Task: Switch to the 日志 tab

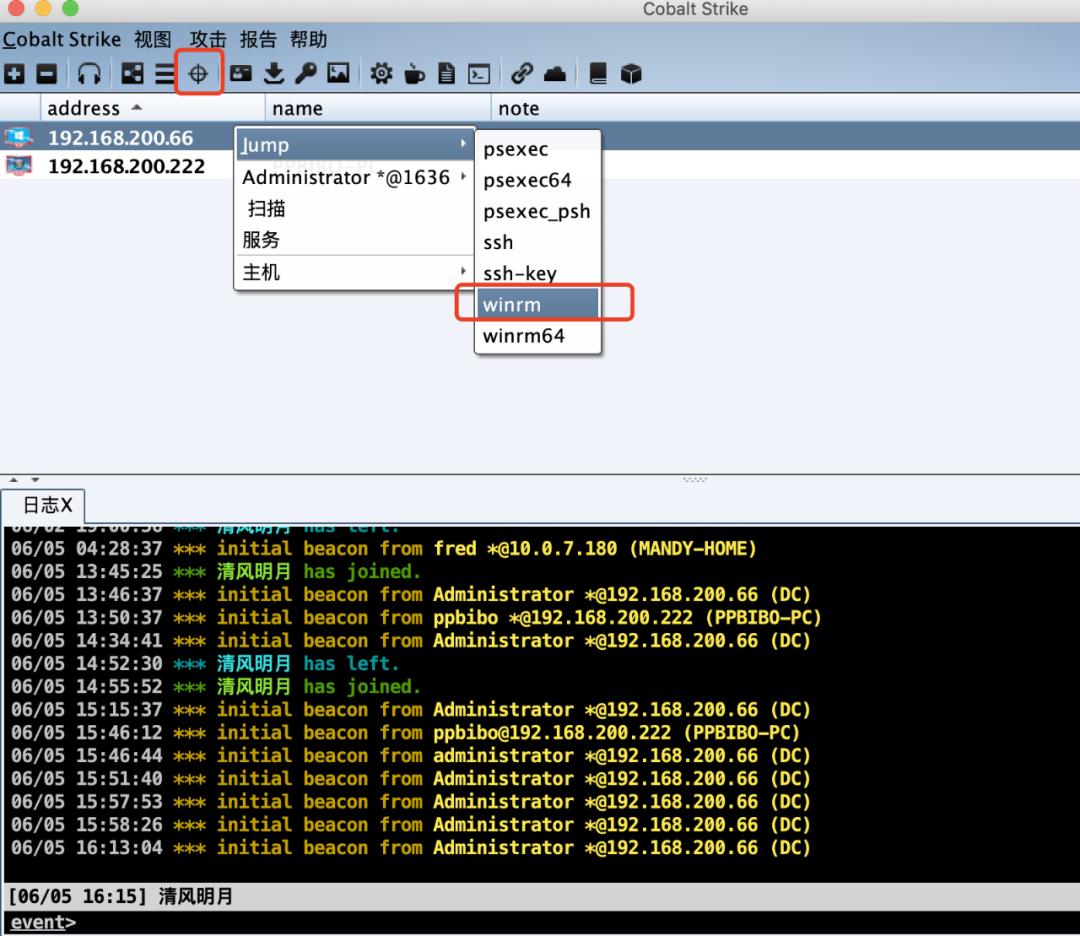Action: click(43, 506)
